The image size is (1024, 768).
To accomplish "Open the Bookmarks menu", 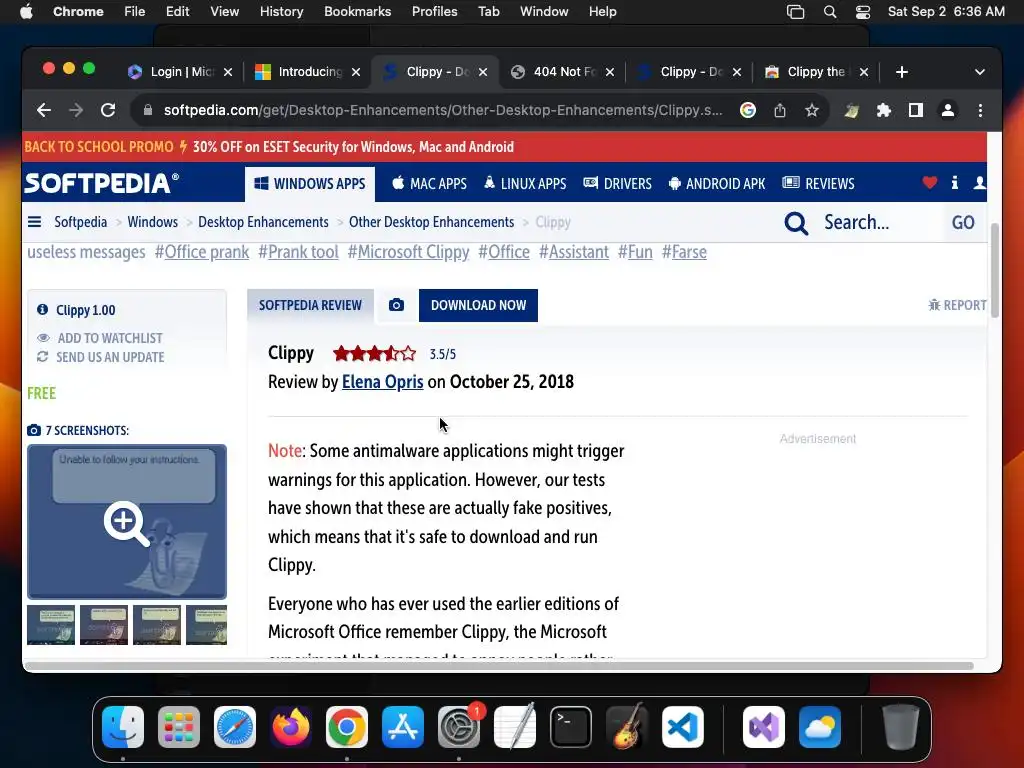I will tap(357, 12).
